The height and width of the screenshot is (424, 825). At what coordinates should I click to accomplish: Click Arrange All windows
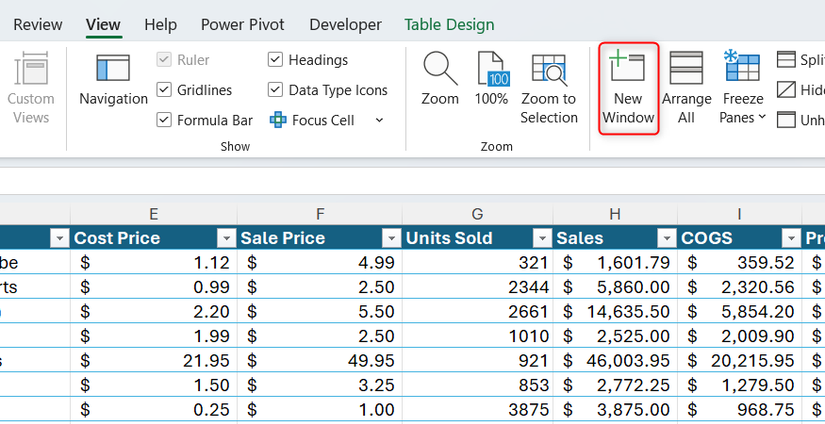[686, 88]
